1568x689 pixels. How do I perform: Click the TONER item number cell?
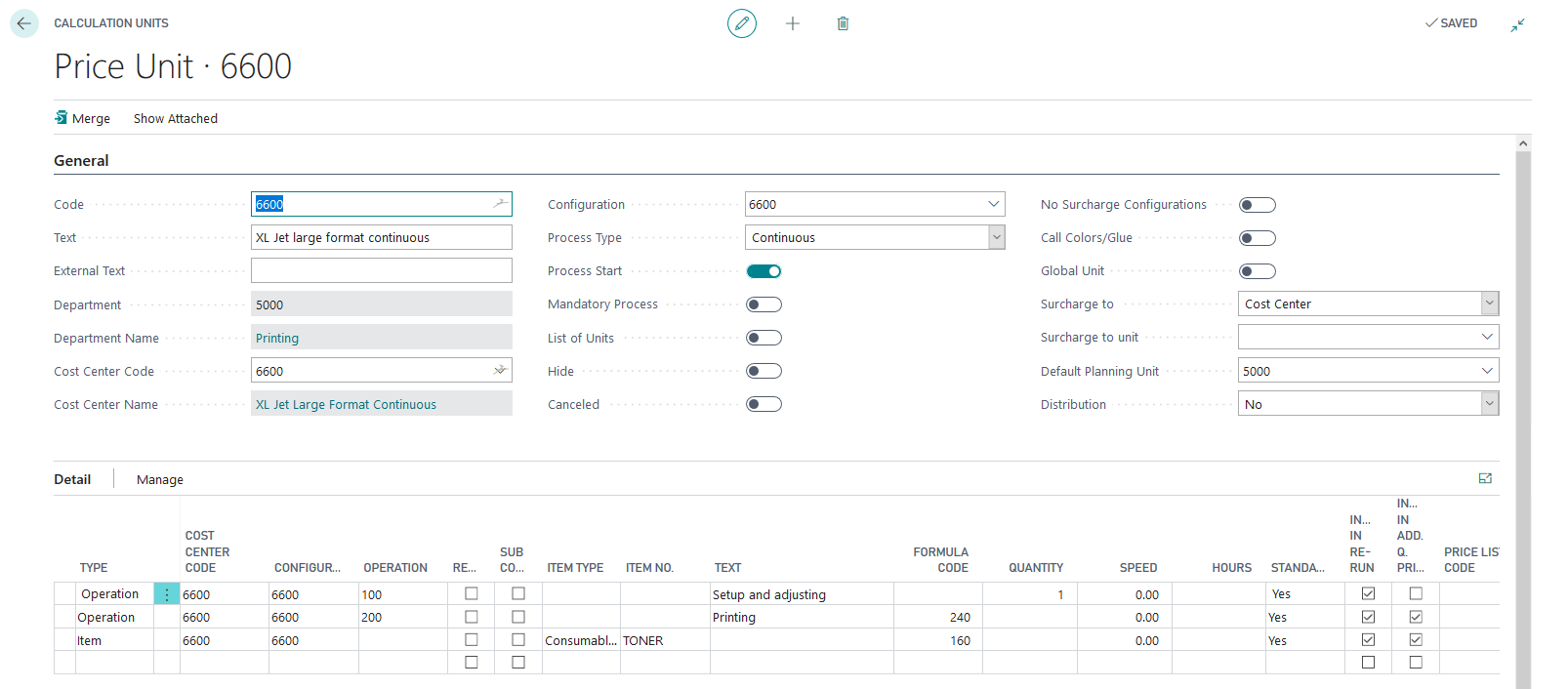[665, 641]
